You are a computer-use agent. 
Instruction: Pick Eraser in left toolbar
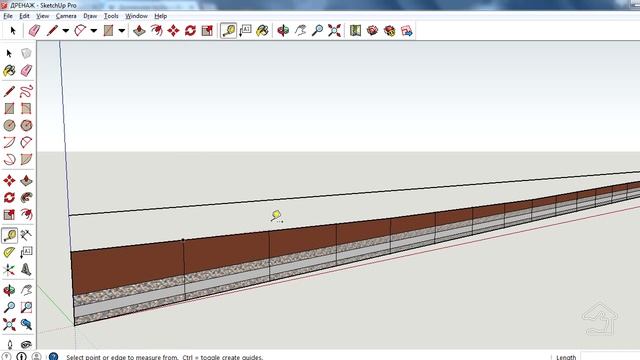coord(26,71)
